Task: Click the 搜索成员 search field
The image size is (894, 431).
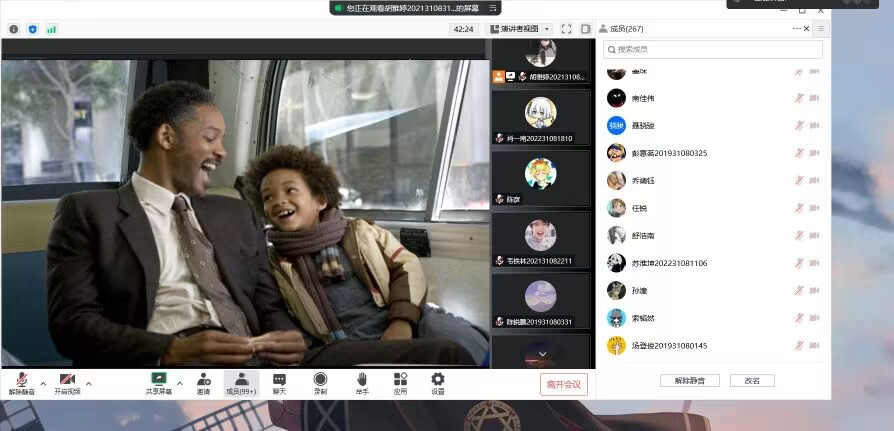Action: [713, 49]
